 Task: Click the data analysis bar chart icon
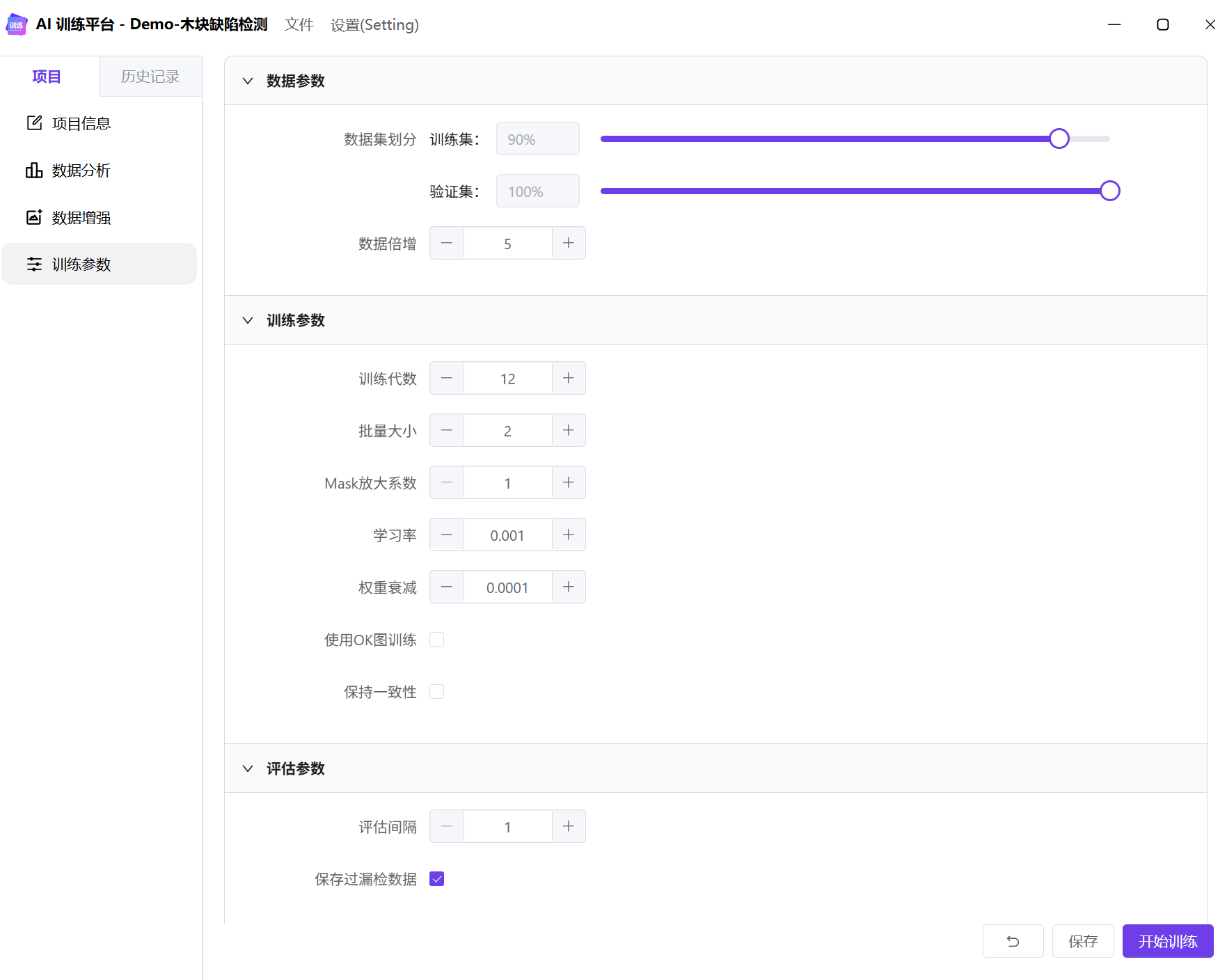34,171
